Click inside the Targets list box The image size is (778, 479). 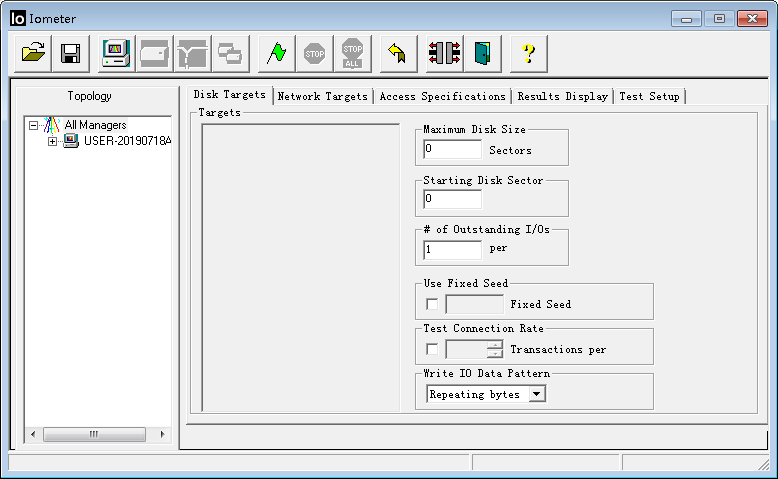pyautogui.click(x=301, y=268)
